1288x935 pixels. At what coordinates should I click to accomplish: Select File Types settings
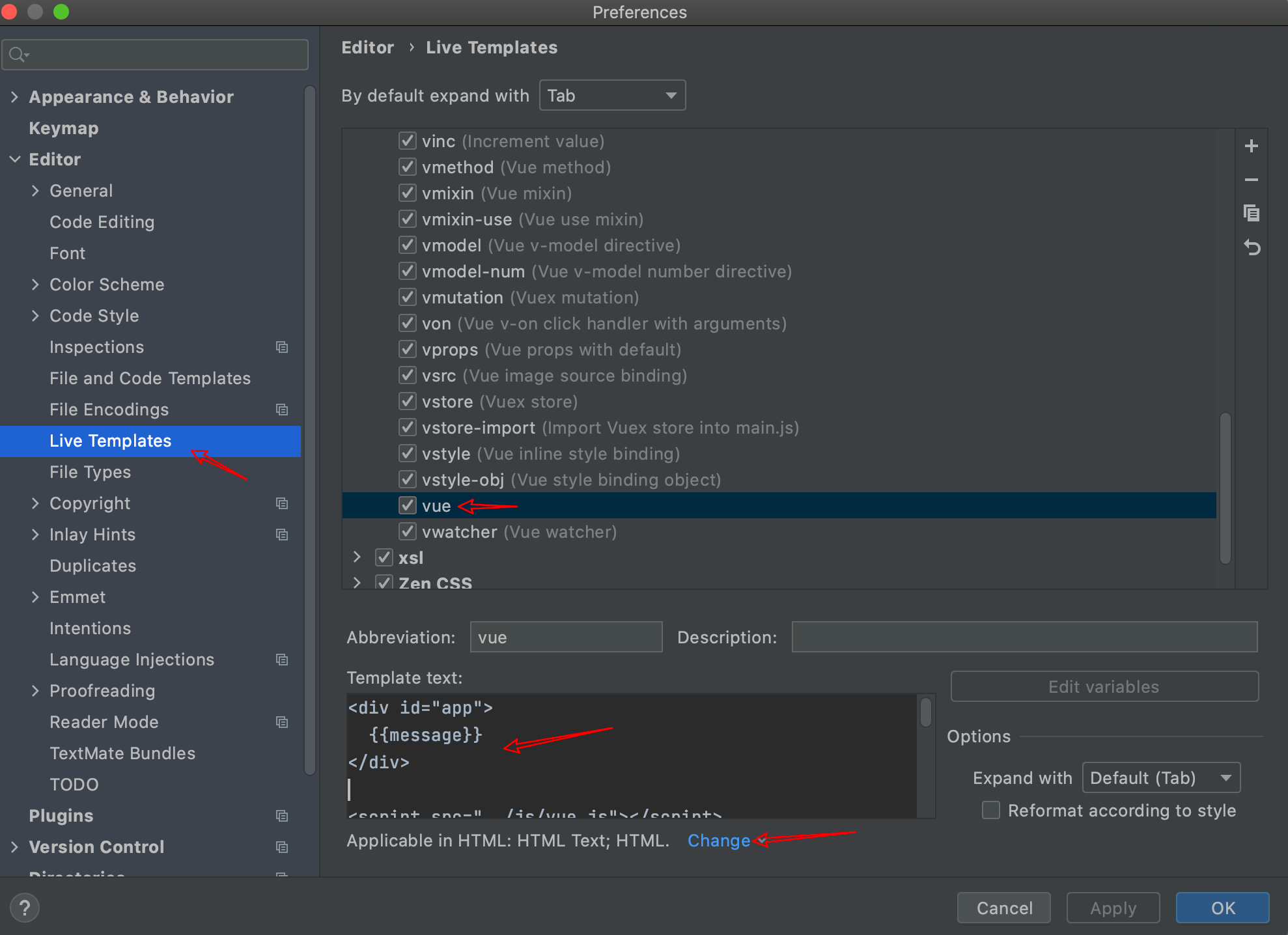91,472
